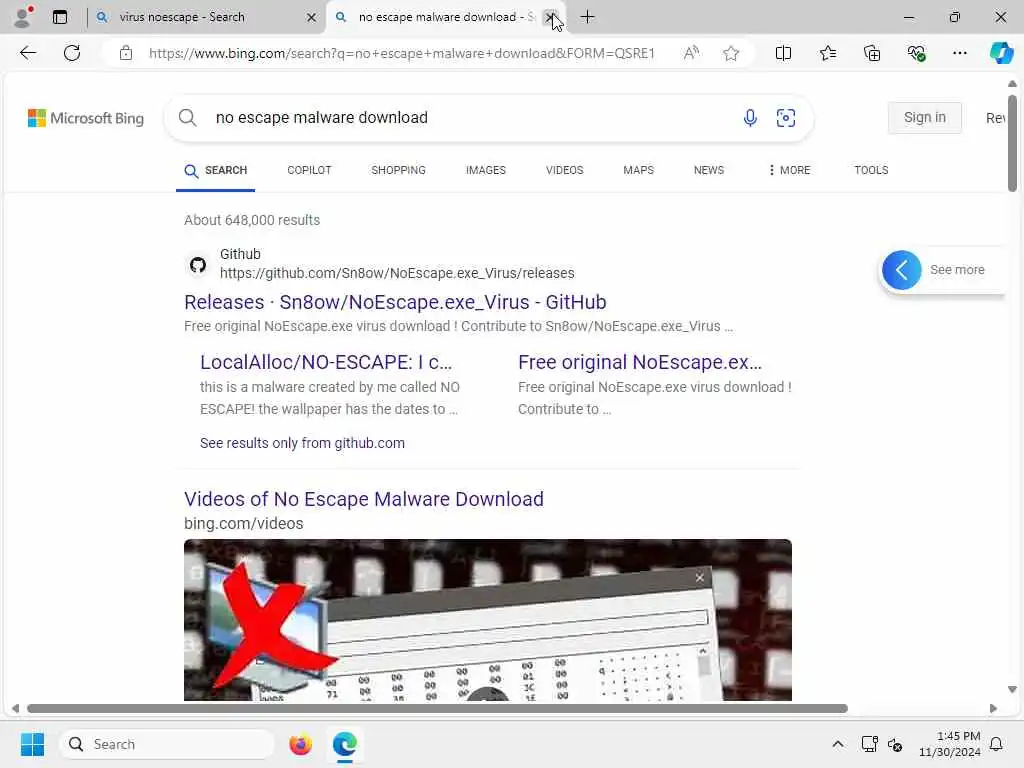Open the IMAGES tab
This screenshot has width=1024, height=768.
485,170
